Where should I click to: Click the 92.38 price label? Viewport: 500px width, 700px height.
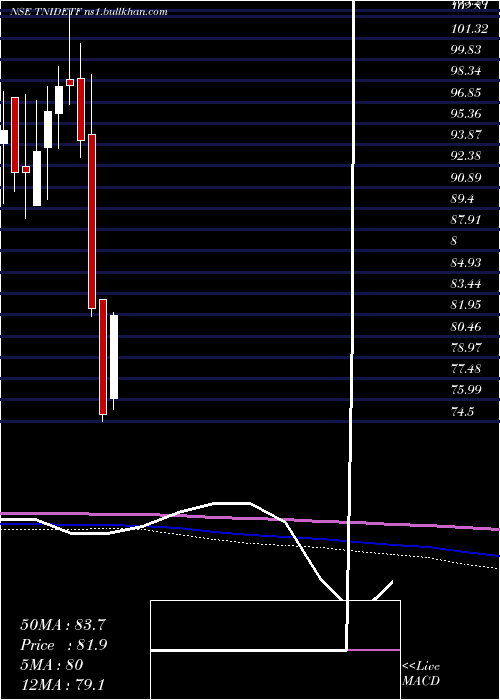pyautogui.click(x=466, y=156)
